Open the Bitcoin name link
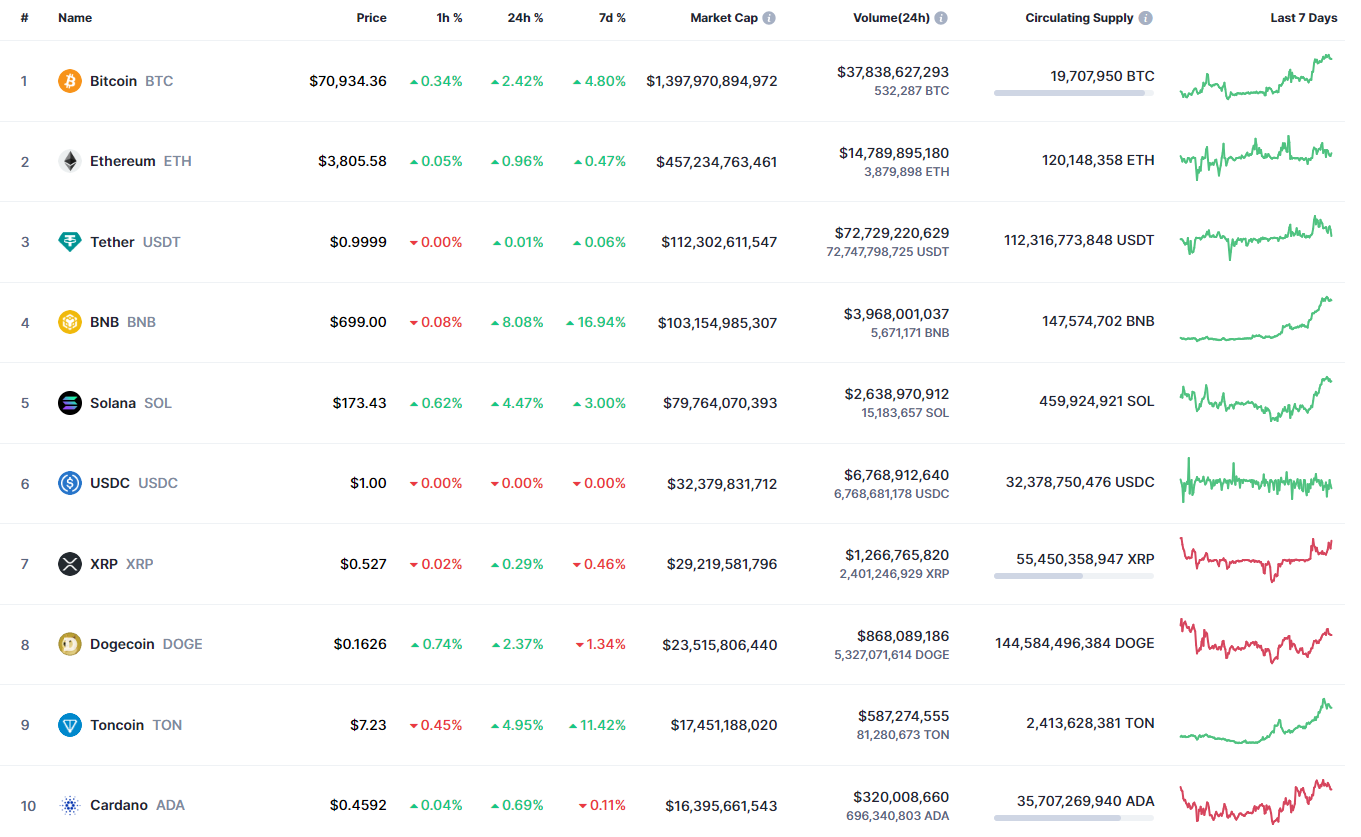Viewport: 1361px width, 837px height. pyautogui.click(x=113, y=81)
